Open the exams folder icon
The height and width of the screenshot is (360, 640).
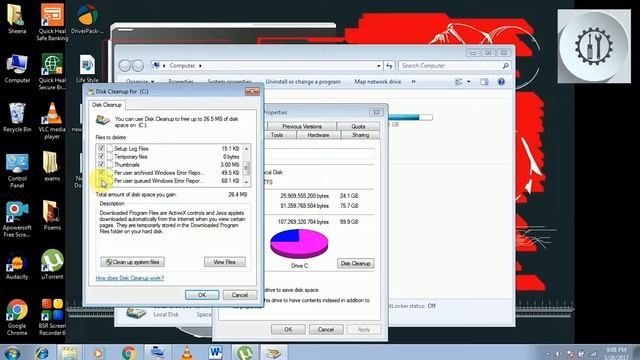click(x=52, y=167)
